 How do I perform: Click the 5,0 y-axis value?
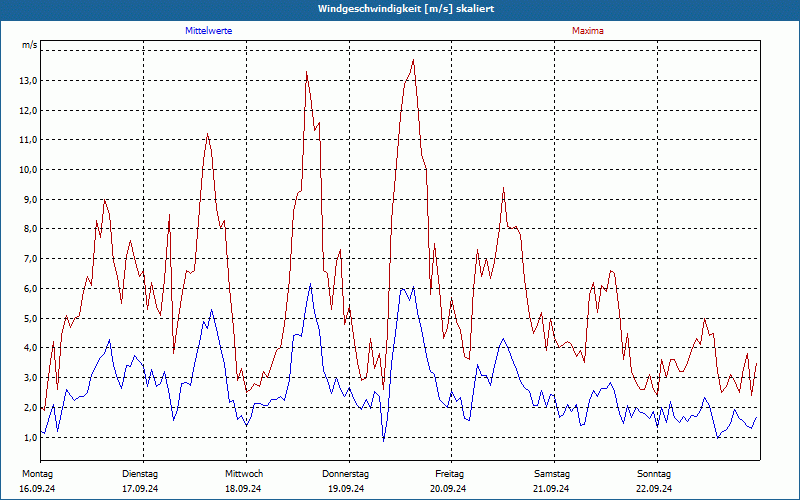click(x=31, y=318)
